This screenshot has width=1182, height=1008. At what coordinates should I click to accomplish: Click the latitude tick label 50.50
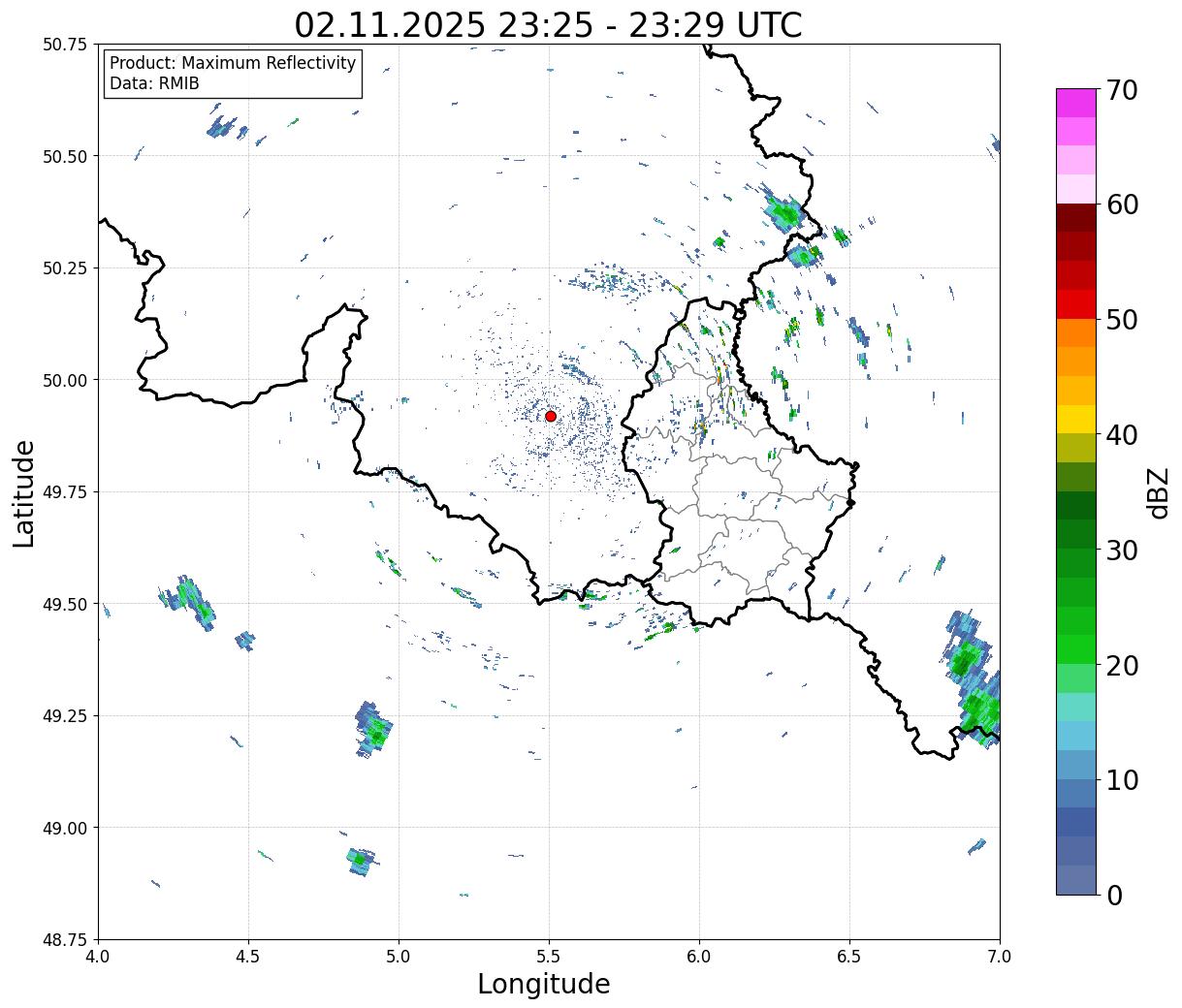[65, 156]
